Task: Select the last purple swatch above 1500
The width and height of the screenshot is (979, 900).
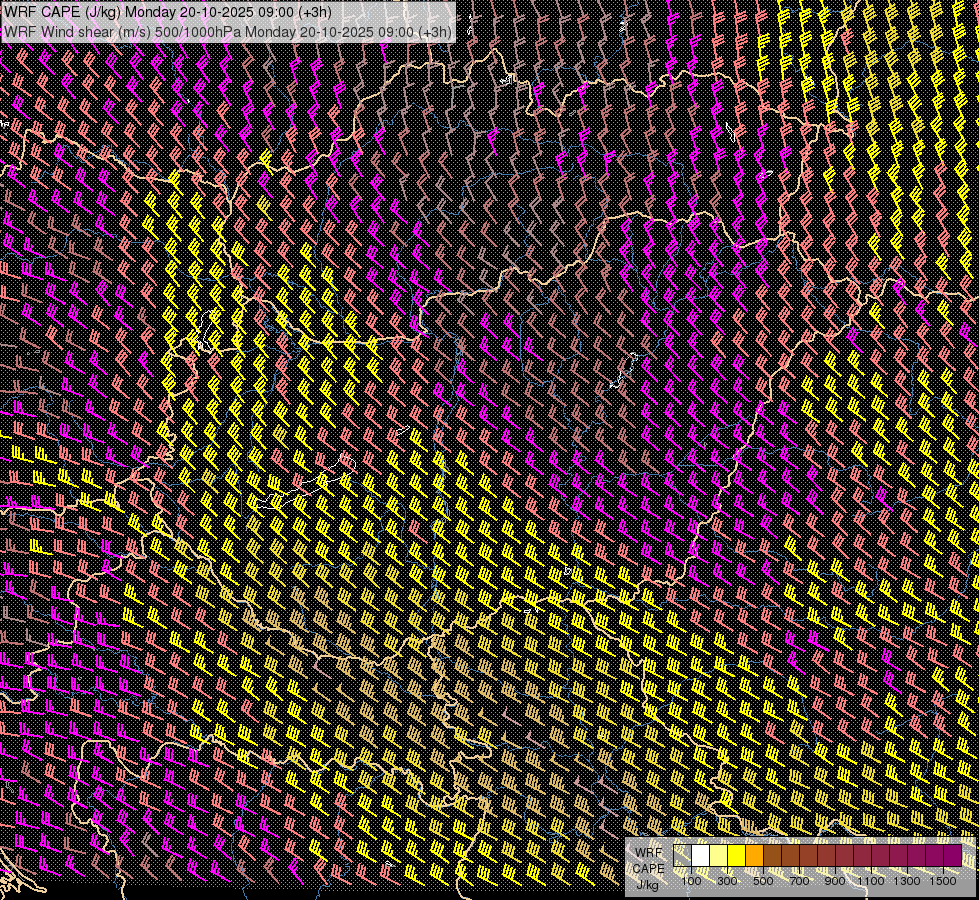Action: (x=952, y=856)
